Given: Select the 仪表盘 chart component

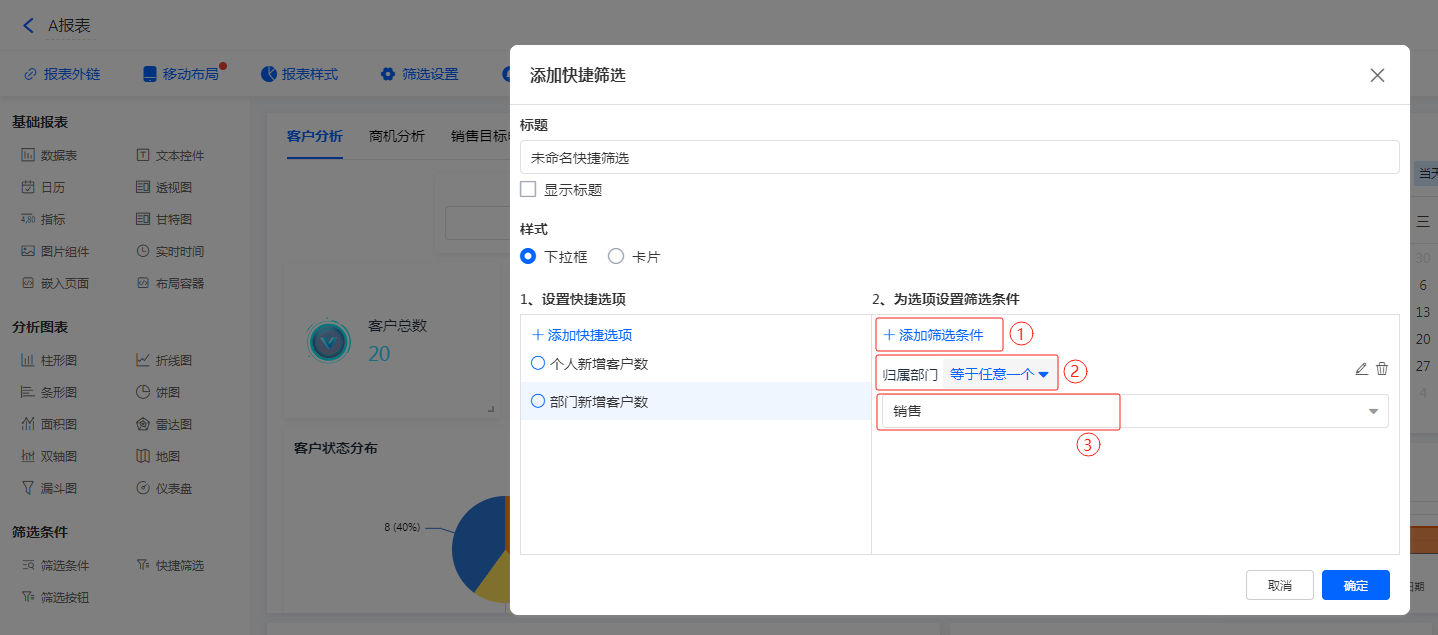Looking at the screenshot, I should click(164, 488).
